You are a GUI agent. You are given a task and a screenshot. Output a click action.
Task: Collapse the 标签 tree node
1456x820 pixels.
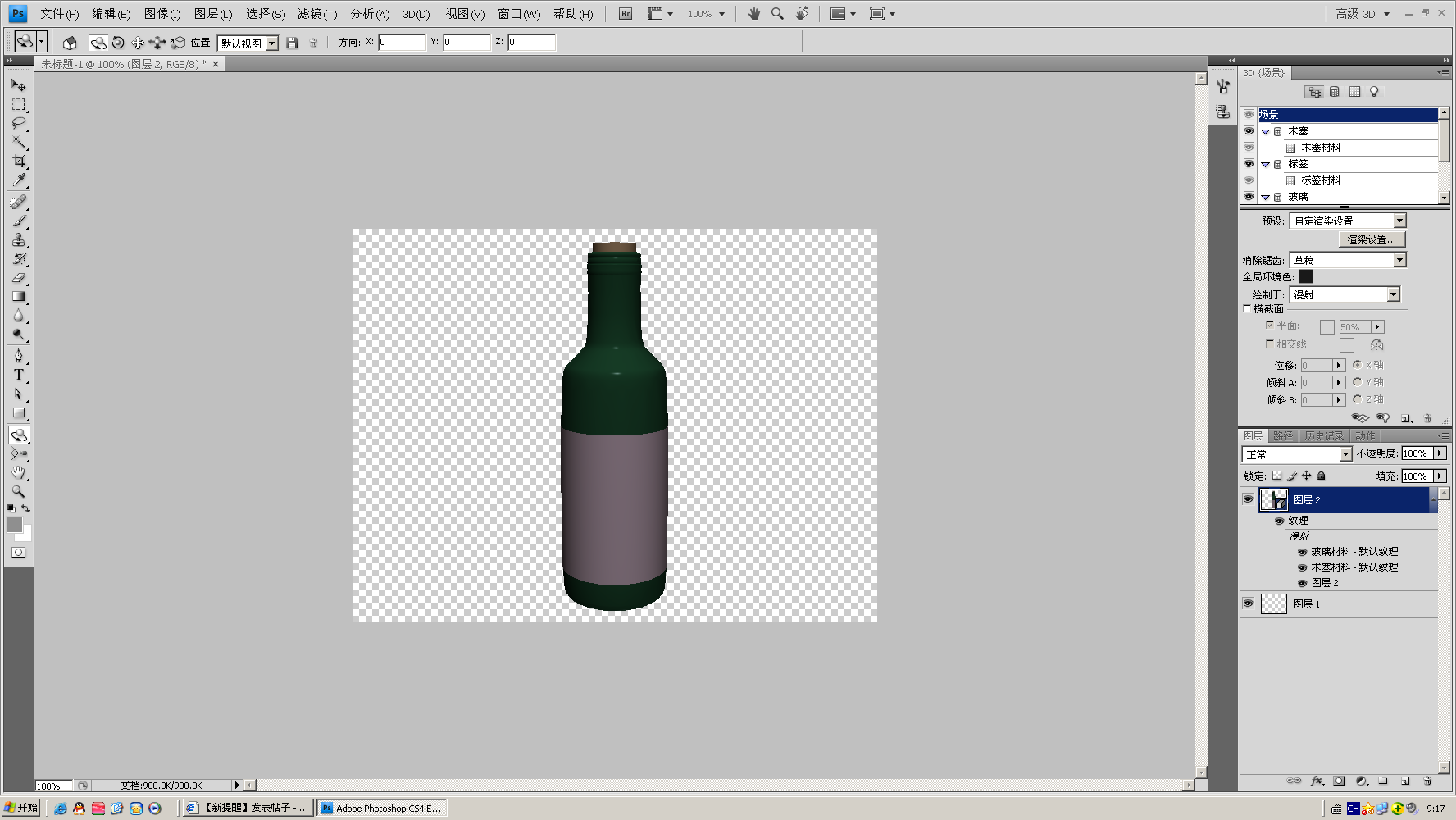point(1265,164)
